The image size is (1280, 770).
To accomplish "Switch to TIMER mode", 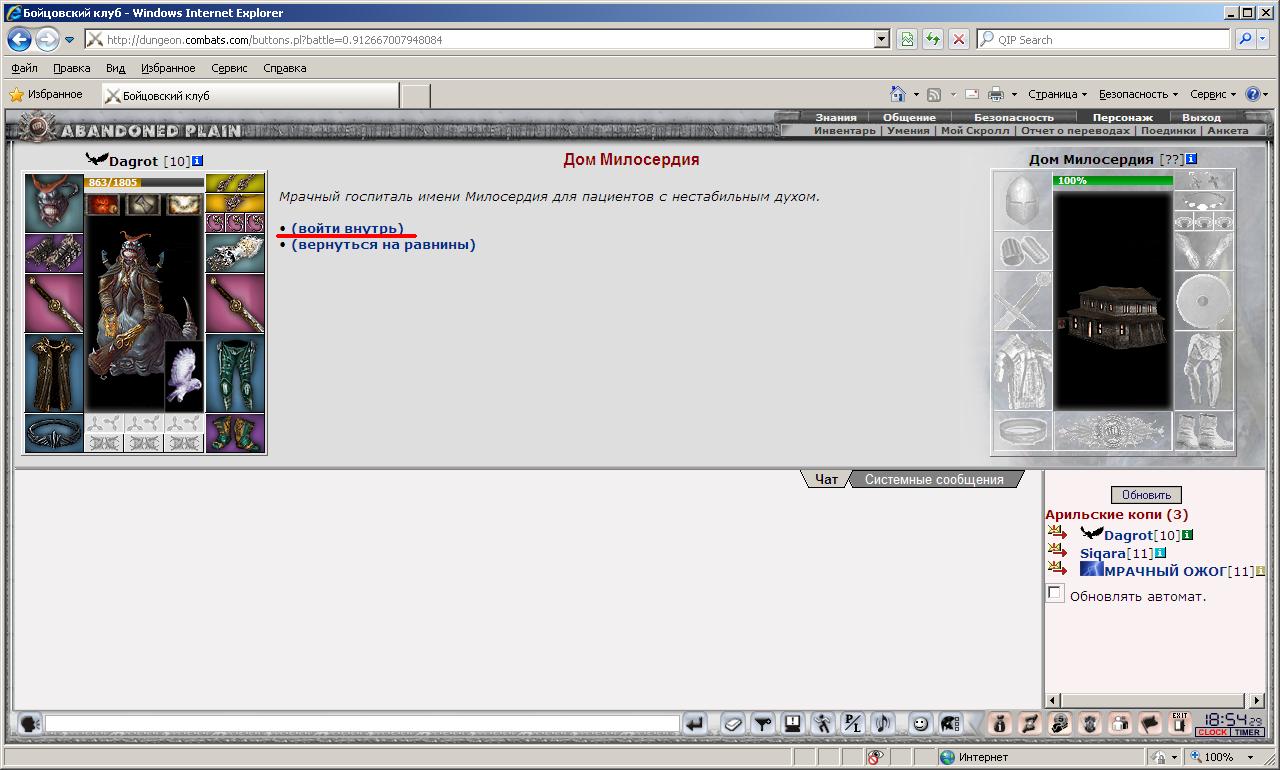I will [x=1247, y=733].
